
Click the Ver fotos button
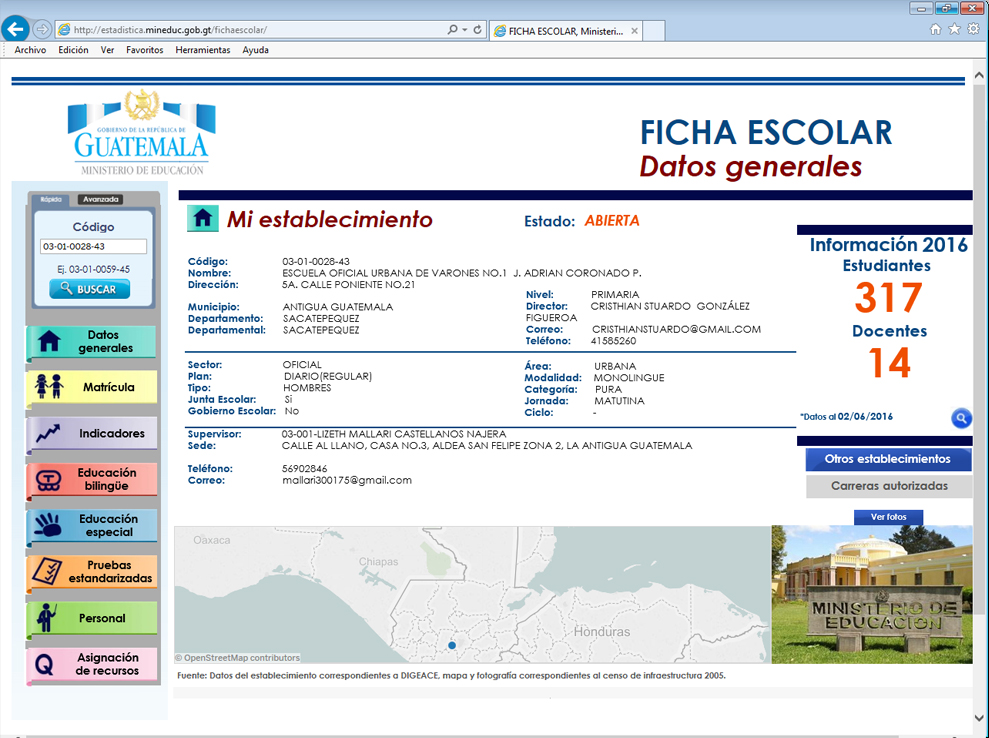[888, 517]
